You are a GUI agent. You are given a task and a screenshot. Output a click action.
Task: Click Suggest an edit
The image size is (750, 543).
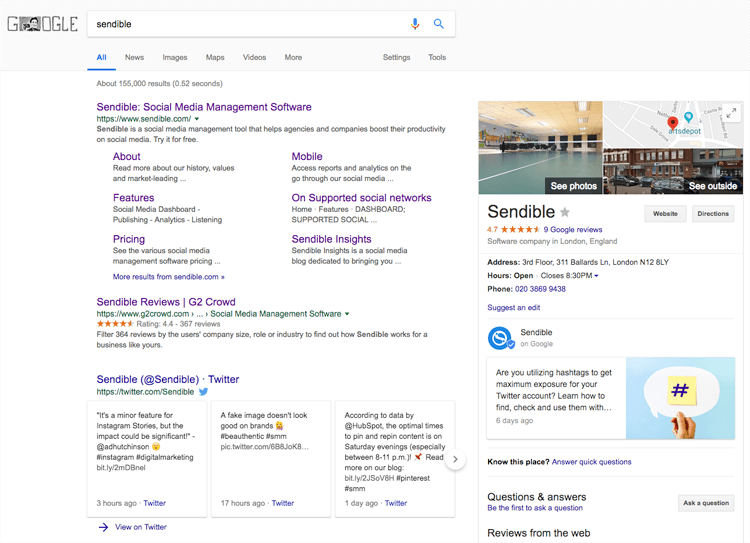[x=514, y=308]
